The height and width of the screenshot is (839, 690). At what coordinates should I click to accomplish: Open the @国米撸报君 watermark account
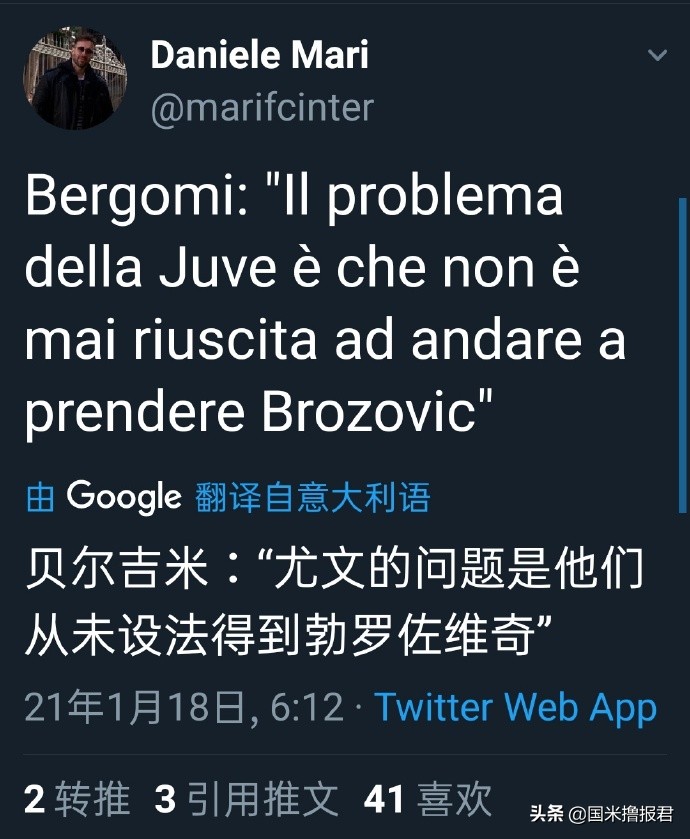click(x=621, y=814)
